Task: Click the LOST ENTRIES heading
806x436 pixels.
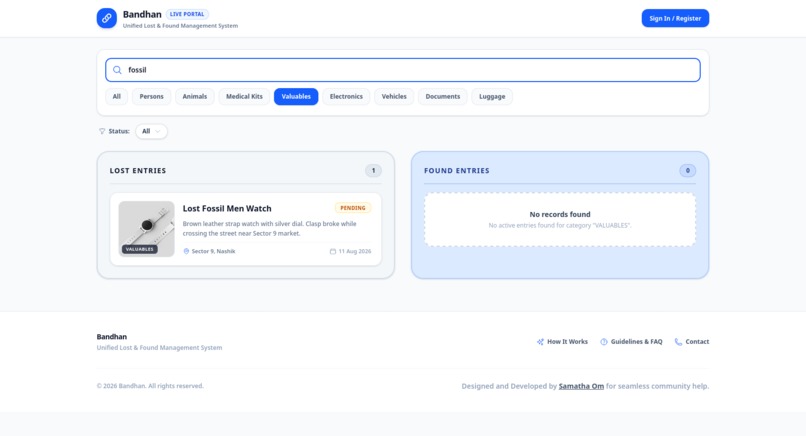Action: (x=138, y=171)
